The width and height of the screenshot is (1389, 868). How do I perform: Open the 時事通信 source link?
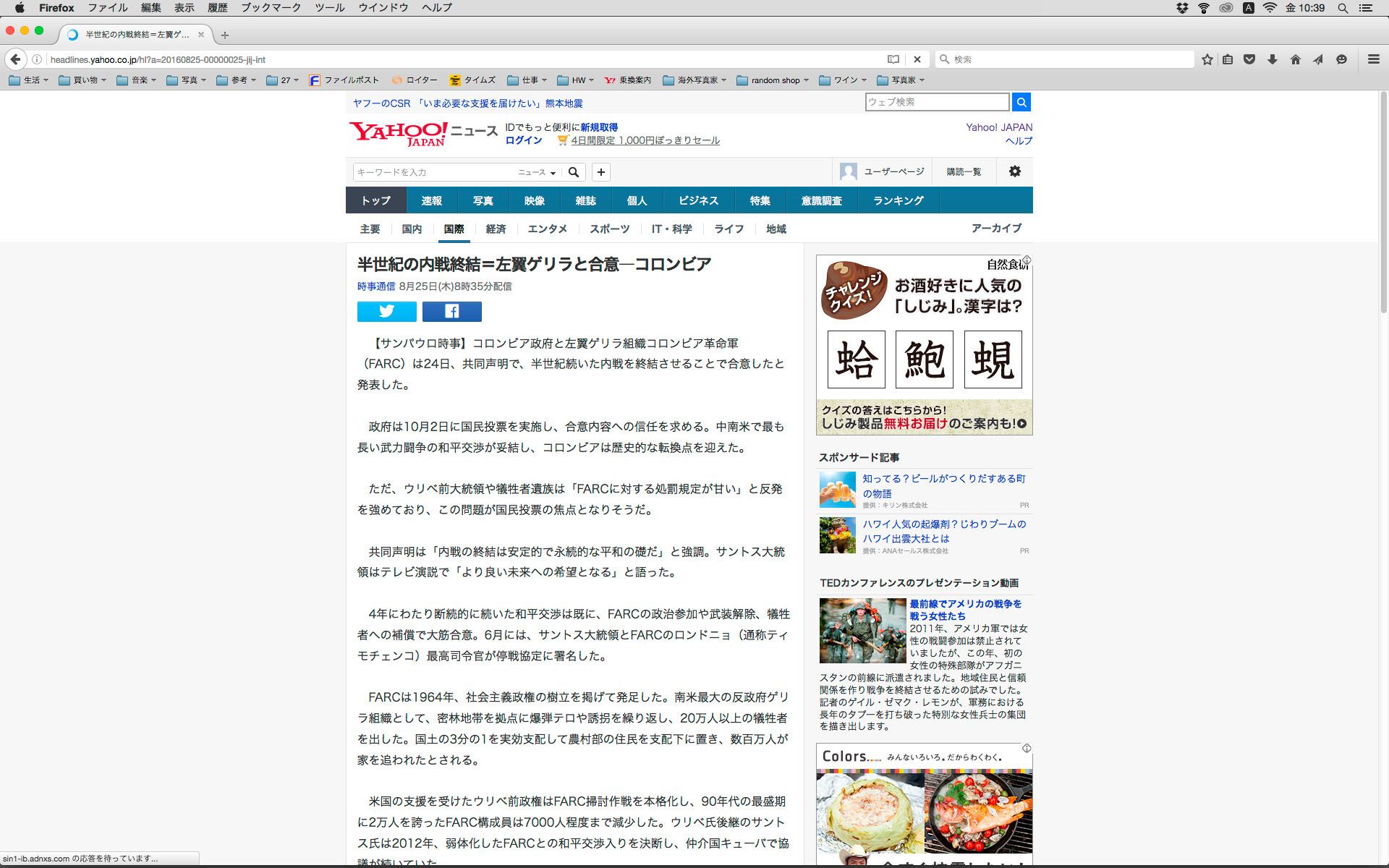tap(375, 286)
